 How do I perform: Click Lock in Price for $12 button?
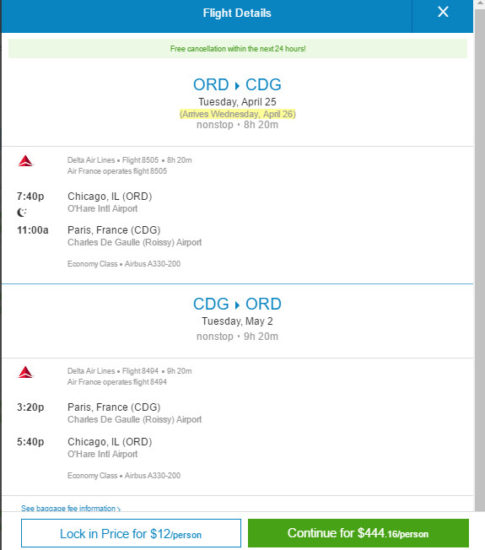pyautogui.click(x=131, y=533)
